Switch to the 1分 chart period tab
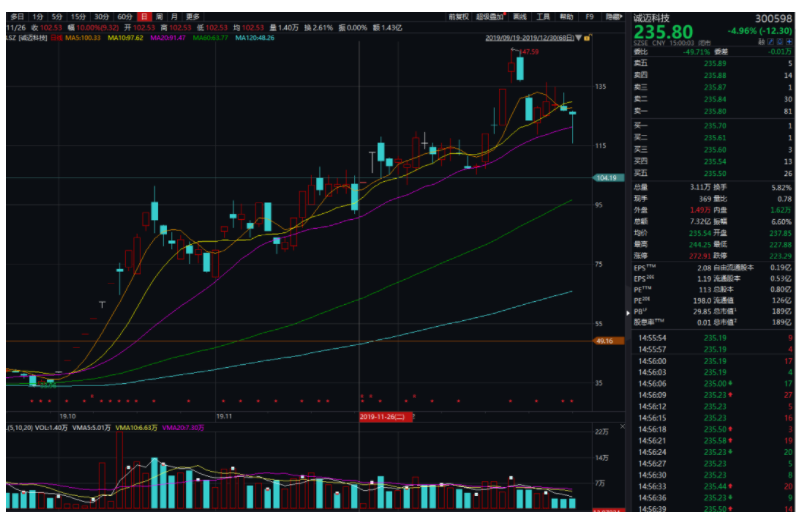 tap(37, 18)
